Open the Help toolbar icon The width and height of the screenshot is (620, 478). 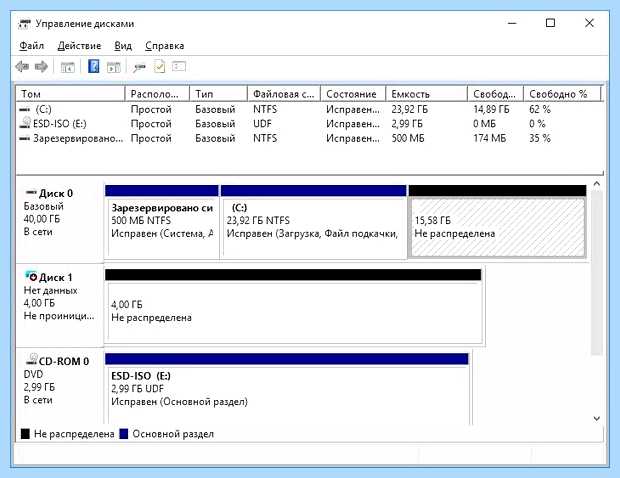[x=93, y=66]
